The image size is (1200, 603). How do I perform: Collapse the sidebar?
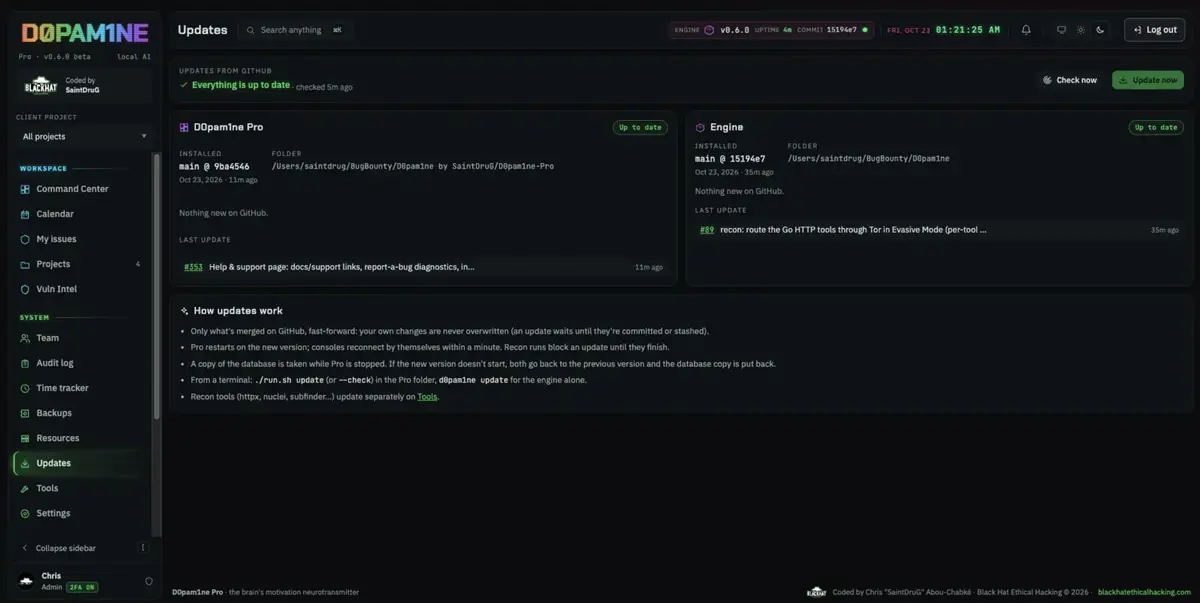point(66,548)
